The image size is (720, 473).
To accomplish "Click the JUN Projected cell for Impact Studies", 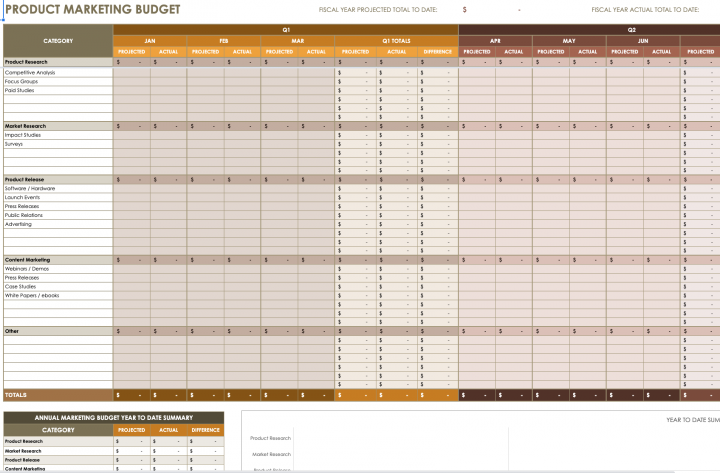I will click(x=625, y=135).
